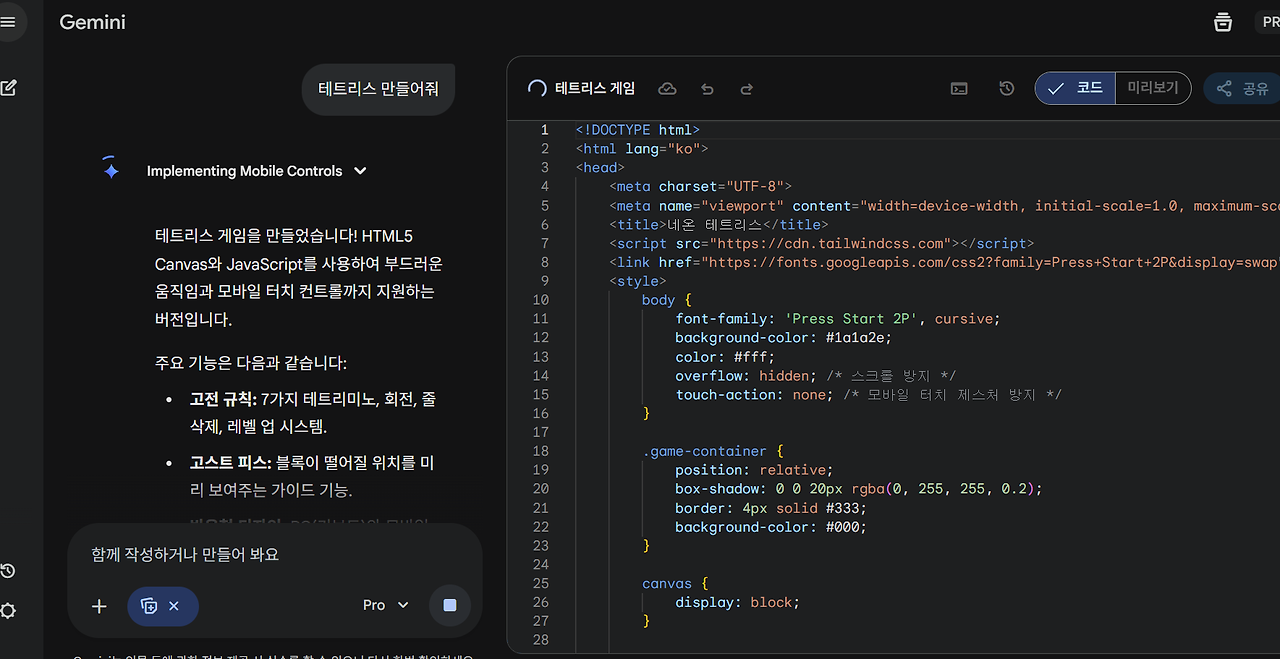The width and height of the screenshot is (1280, 659).
Task: Click the undo icon above the code editor
Action: 707,88
